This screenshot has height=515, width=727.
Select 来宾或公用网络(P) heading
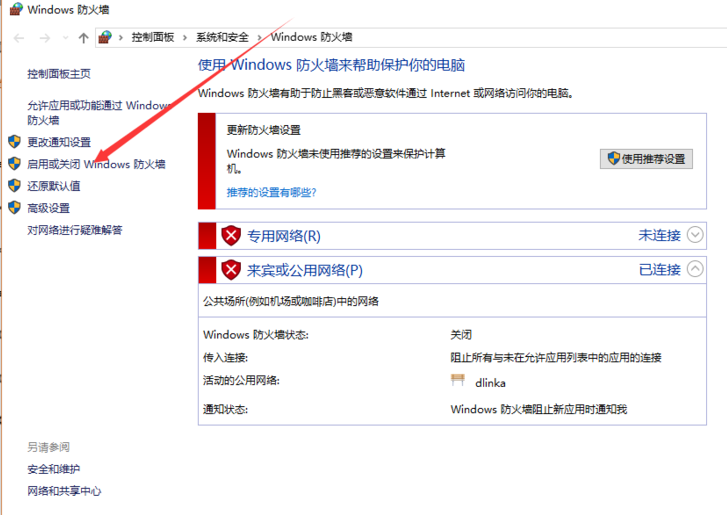pyautogui.click(x=305, y=270)
